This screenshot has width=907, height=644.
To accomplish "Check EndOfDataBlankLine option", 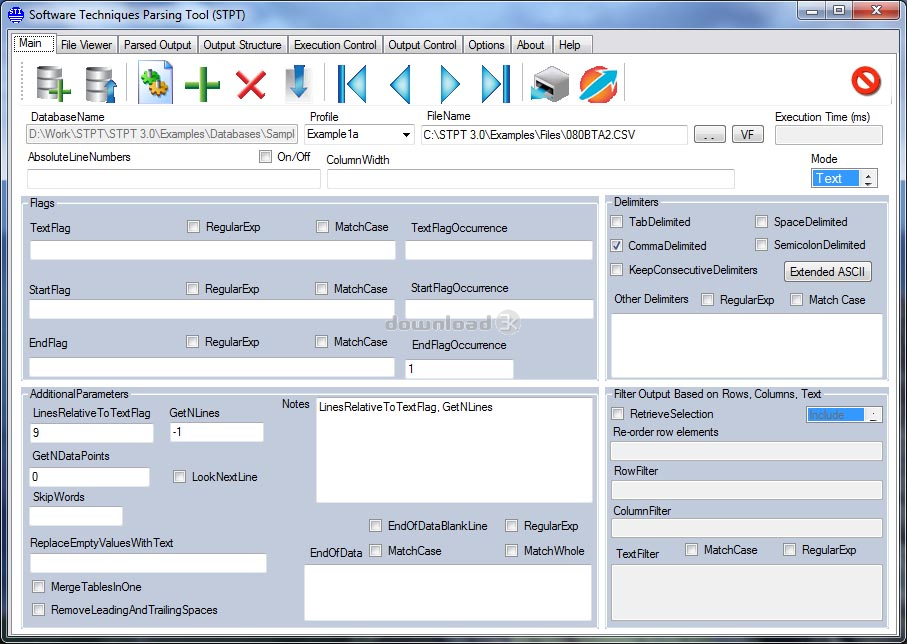I will [375, 525].
